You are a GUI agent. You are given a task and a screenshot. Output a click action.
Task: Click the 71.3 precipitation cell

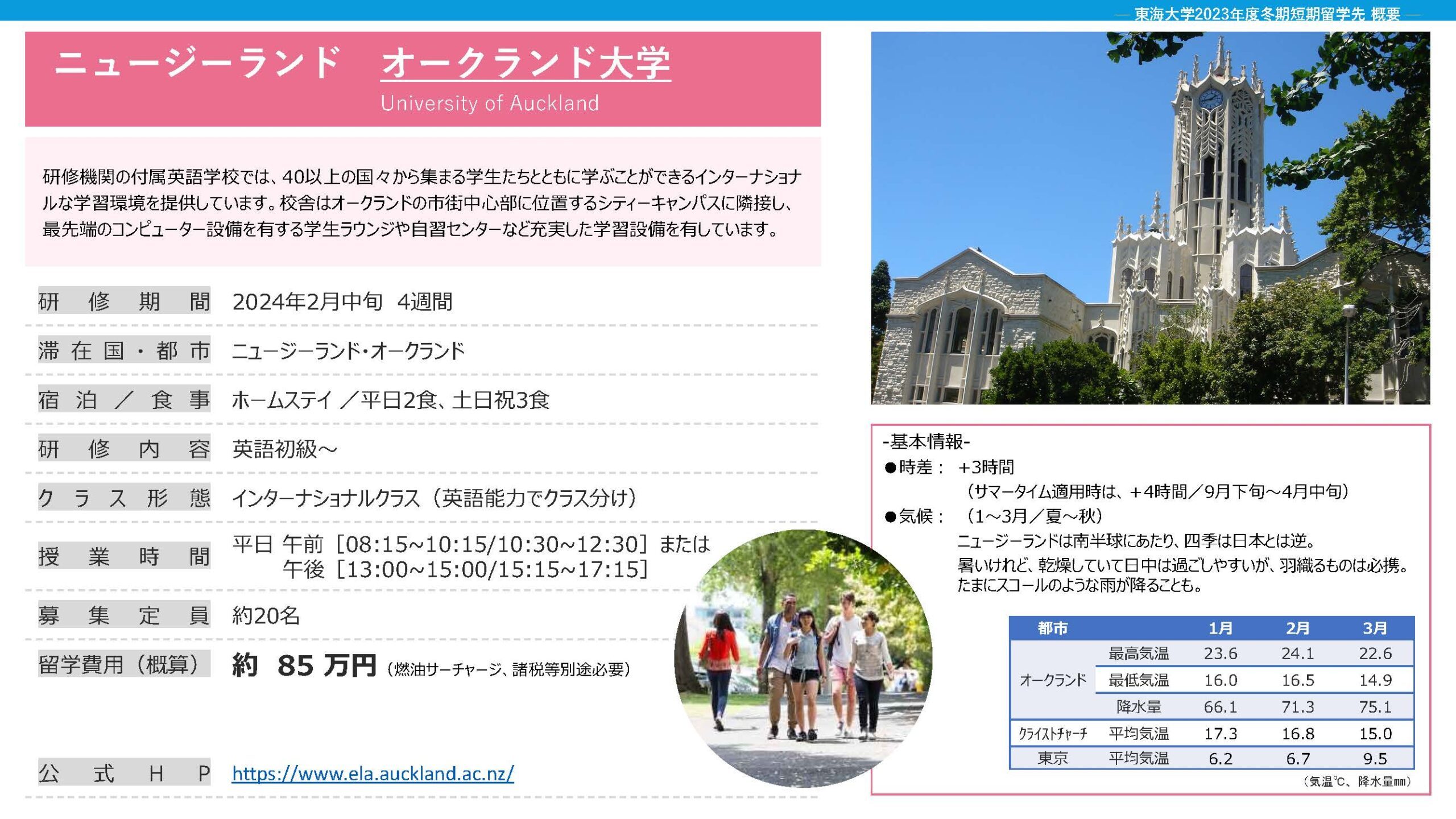click(1298, 706)
